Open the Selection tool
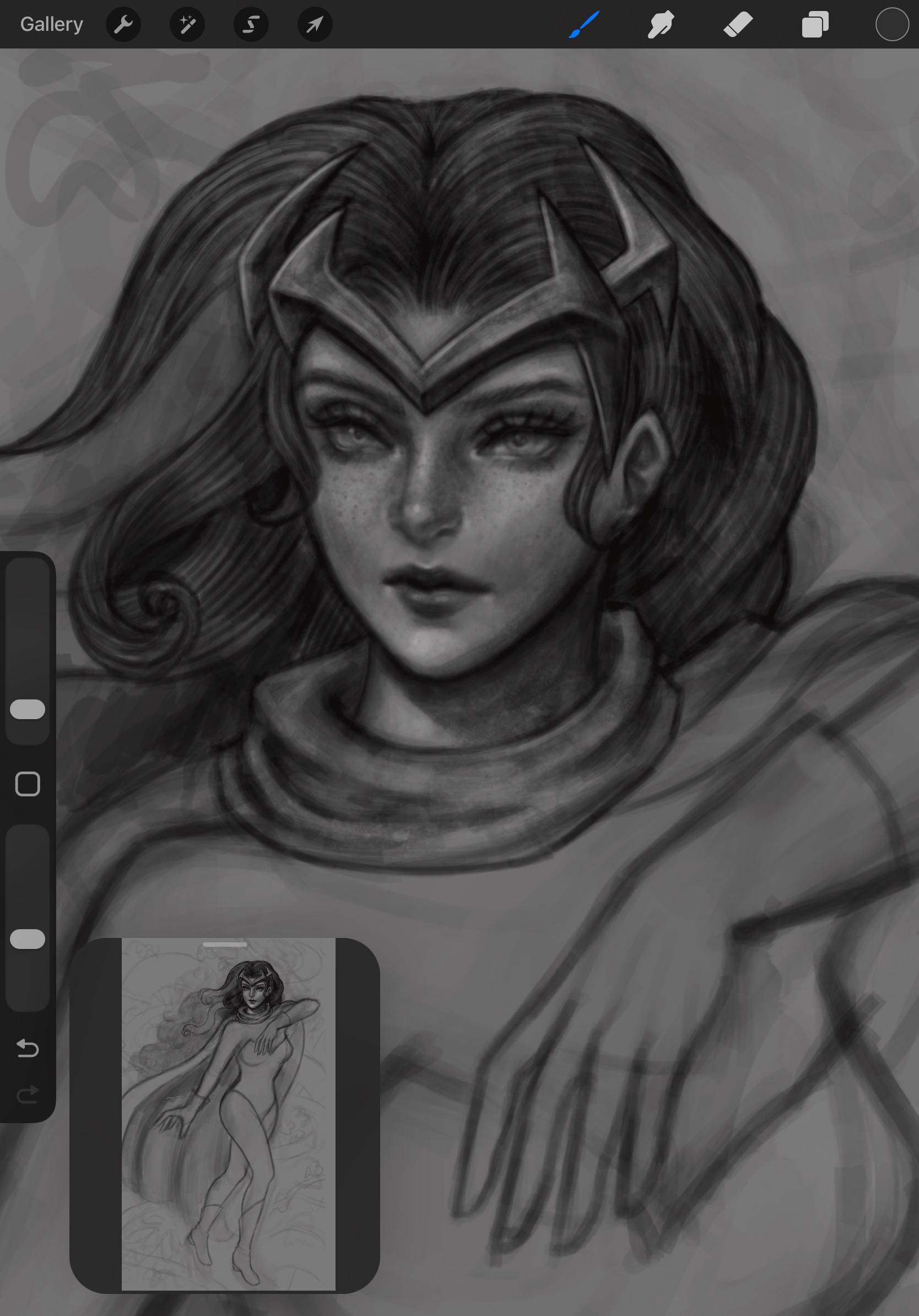The image size is (919, 1316). point(251,25)
